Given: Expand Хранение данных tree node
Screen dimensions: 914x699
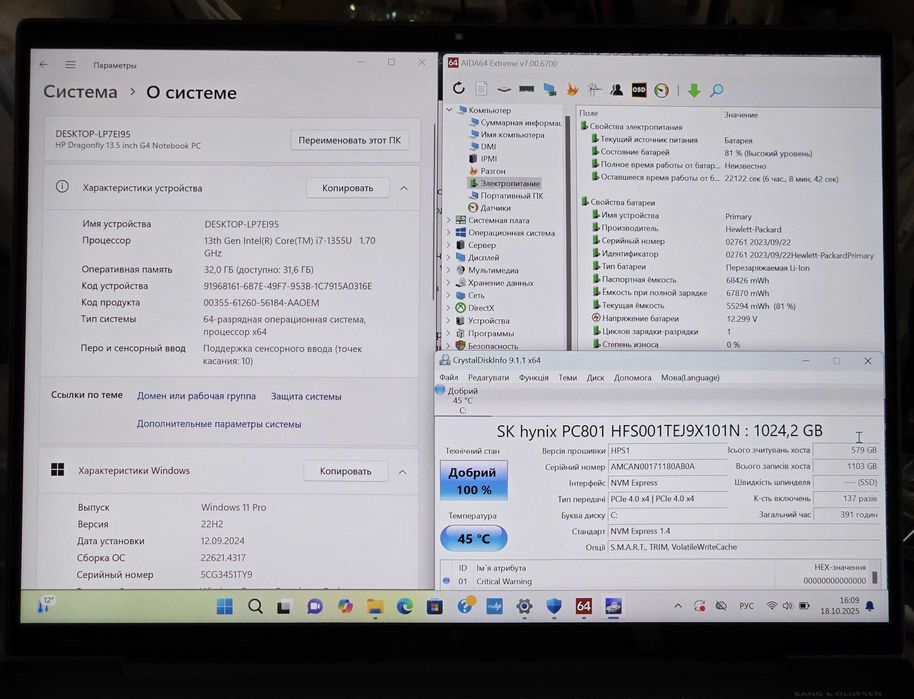Looking at the screenshot, I should click(x=449, y=283).
